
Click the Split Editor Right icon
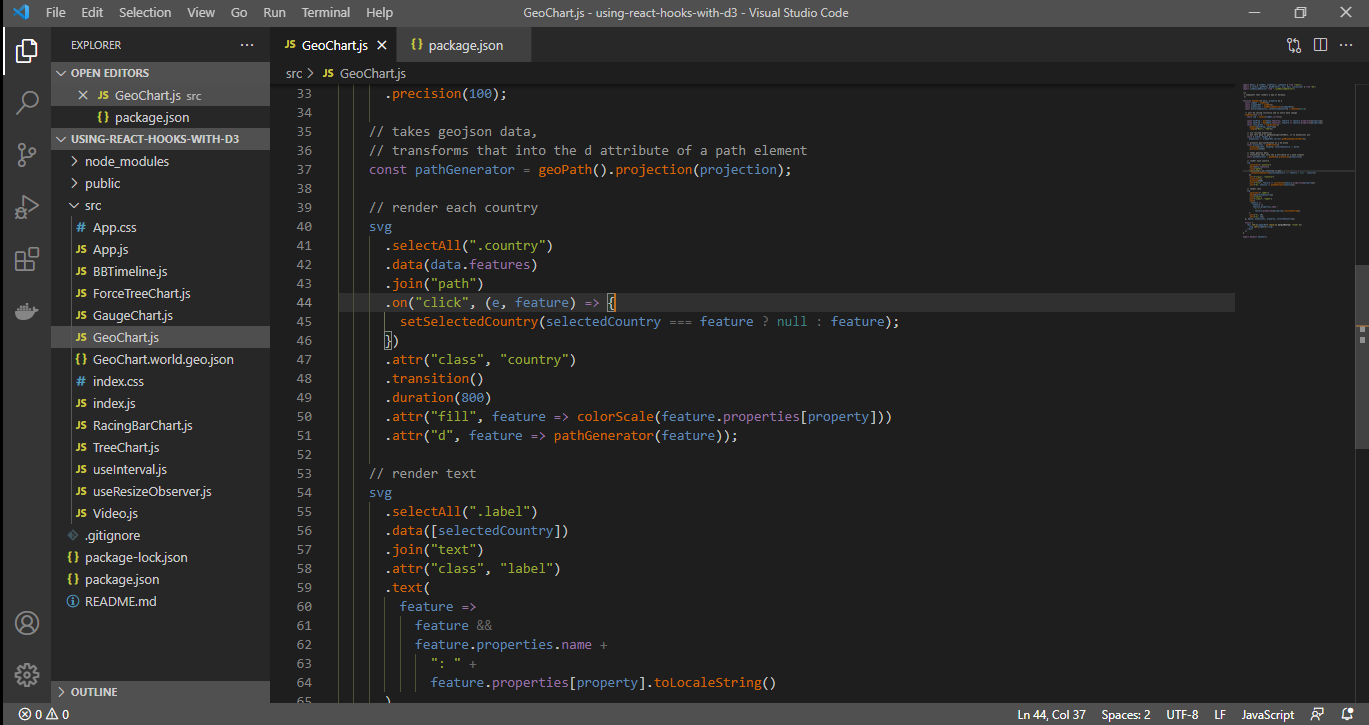[1320, 45]
